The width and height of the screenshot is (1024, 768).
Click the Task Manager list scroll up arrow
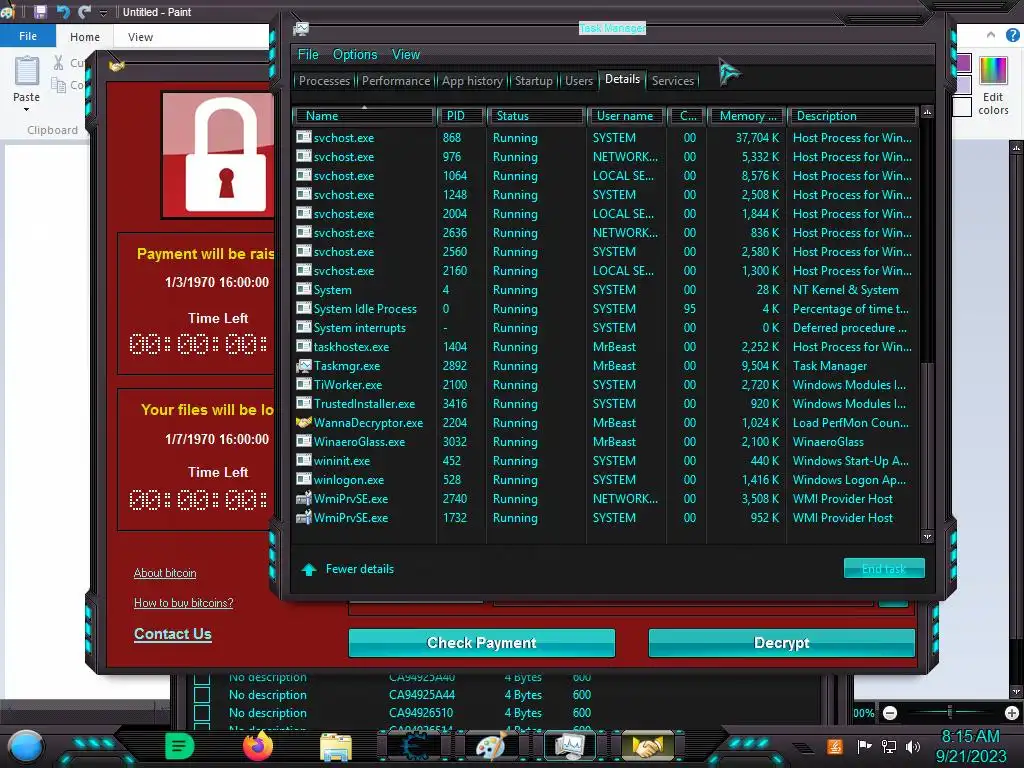(x=927, y=112)
